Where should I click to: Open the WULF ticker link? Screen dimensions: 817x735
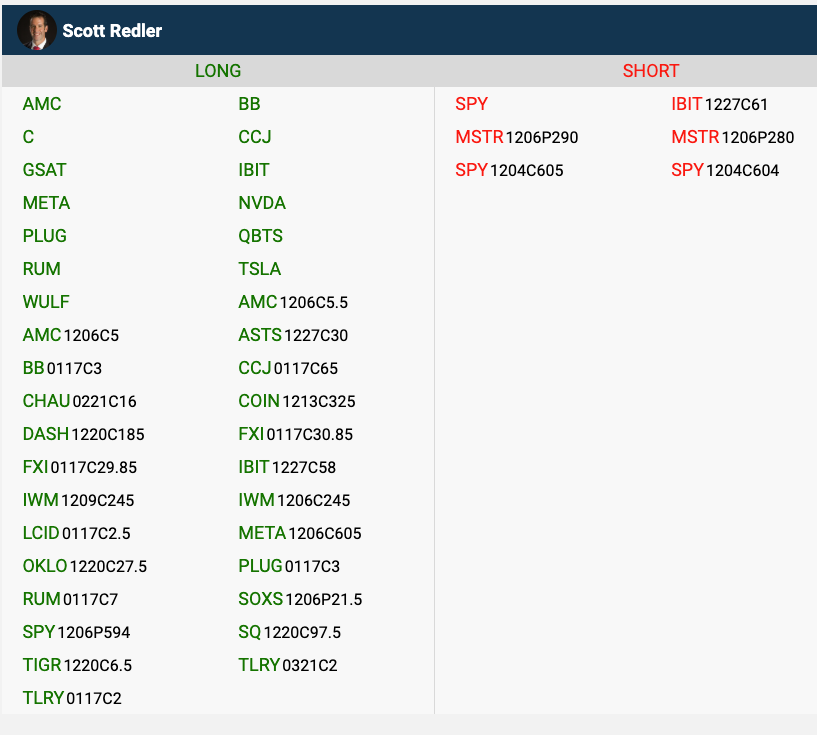pyautogui.click(x=46, y=302)
